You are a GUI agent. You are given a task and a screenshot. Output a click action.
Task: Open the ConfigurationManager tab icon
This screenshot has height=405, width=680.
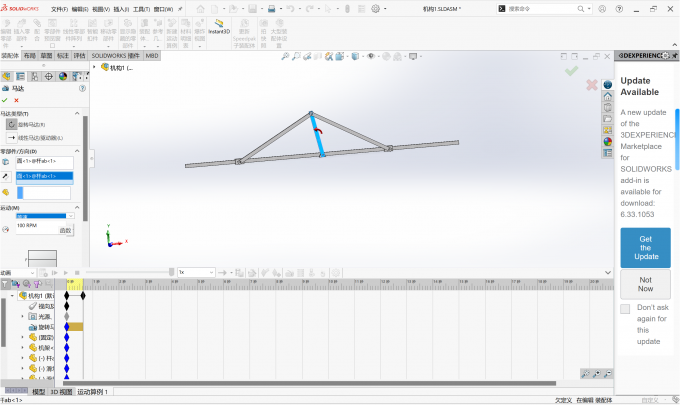coord(35,77)
